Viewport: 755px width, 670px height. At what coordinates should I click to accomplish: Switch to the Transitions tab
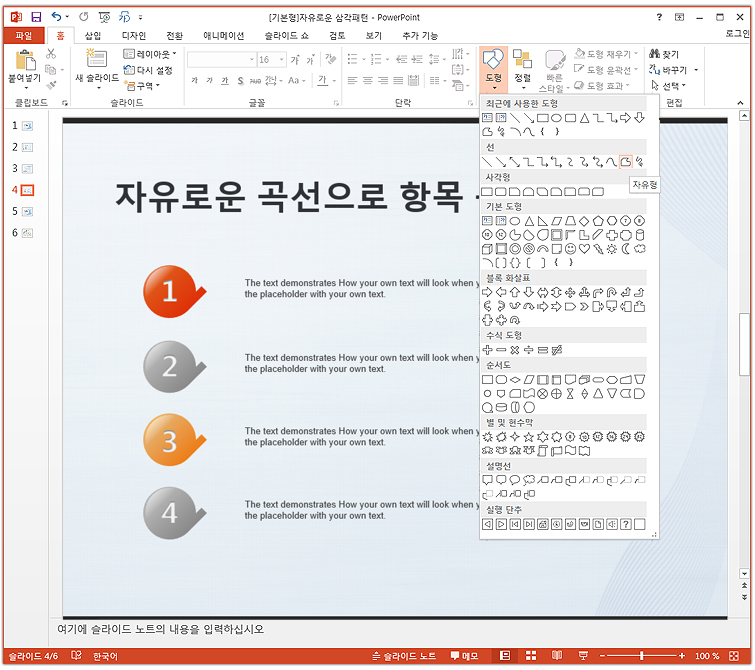(174, 36)
